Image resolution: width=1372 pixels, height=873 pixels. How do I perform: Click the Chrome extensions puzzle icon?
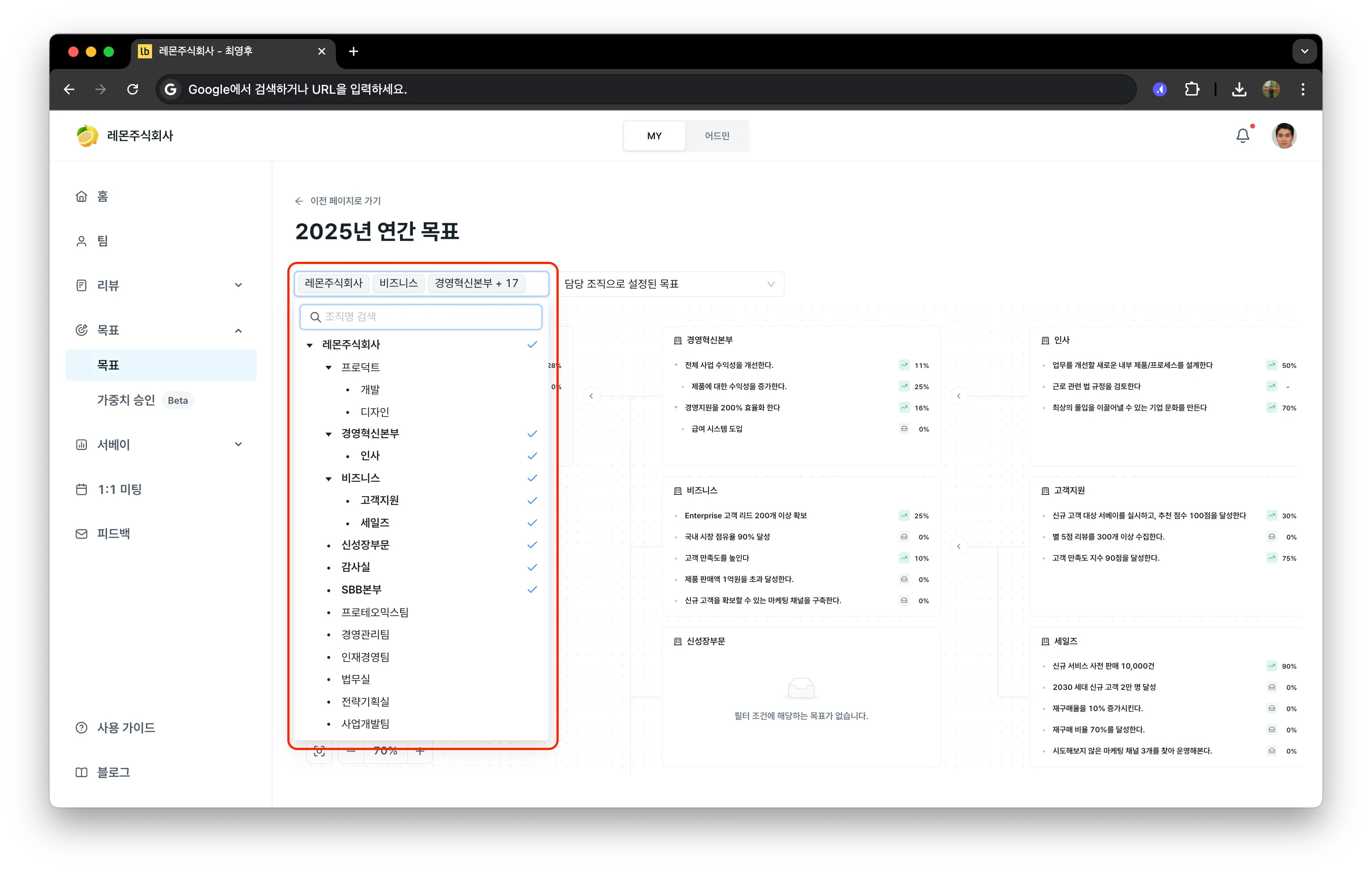pos(1191,89)
